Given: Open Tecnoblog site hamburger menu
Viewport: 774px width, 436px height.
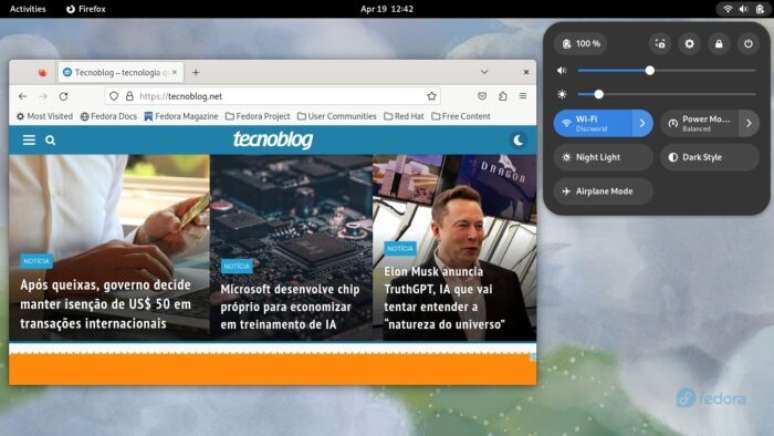Looking at the screenshot, I should coord(29,140).
